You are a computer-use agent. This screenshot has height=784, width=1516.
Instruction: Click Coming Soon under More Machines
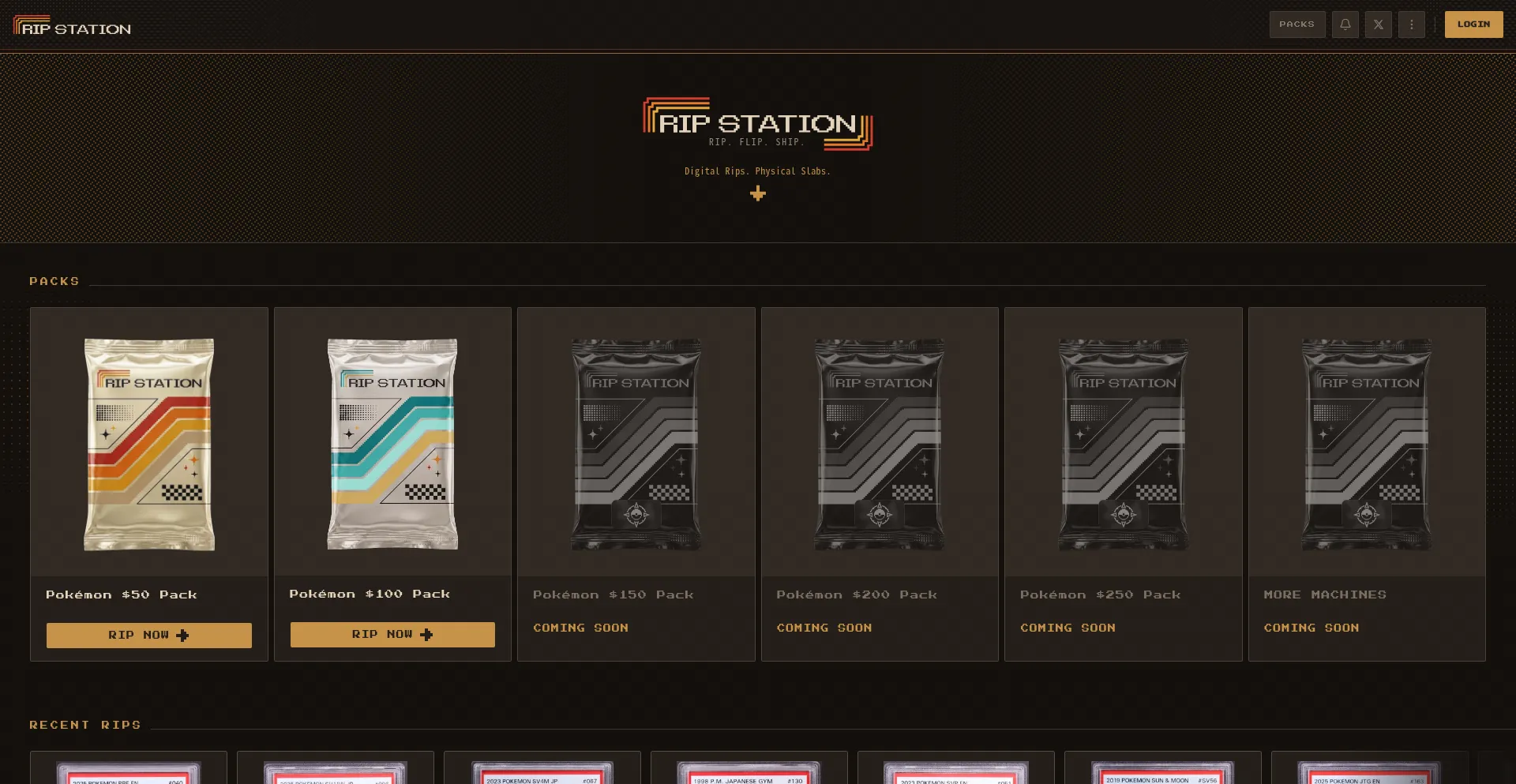pyautogui.click(x=1311, y=628)
